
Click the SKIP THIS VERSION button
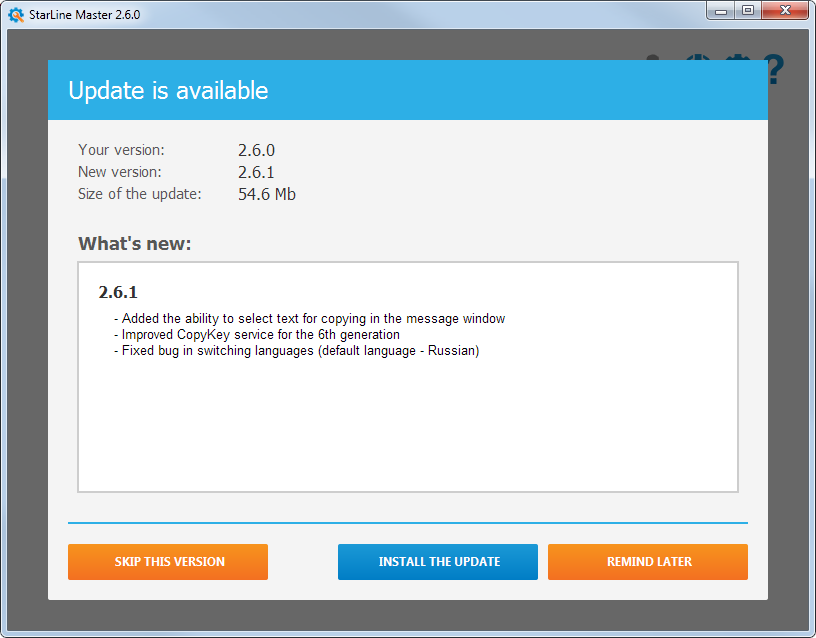click(168, 562)
